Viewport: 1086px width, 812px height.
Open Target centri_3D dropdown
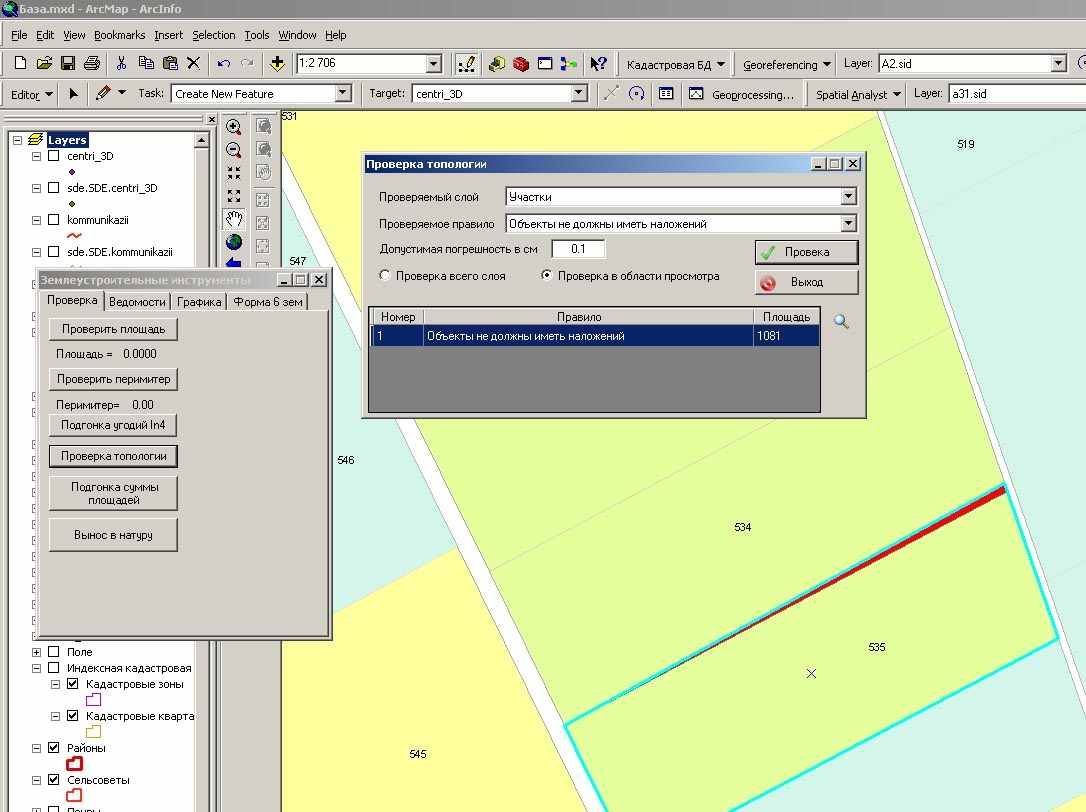(x=580, y=94)
